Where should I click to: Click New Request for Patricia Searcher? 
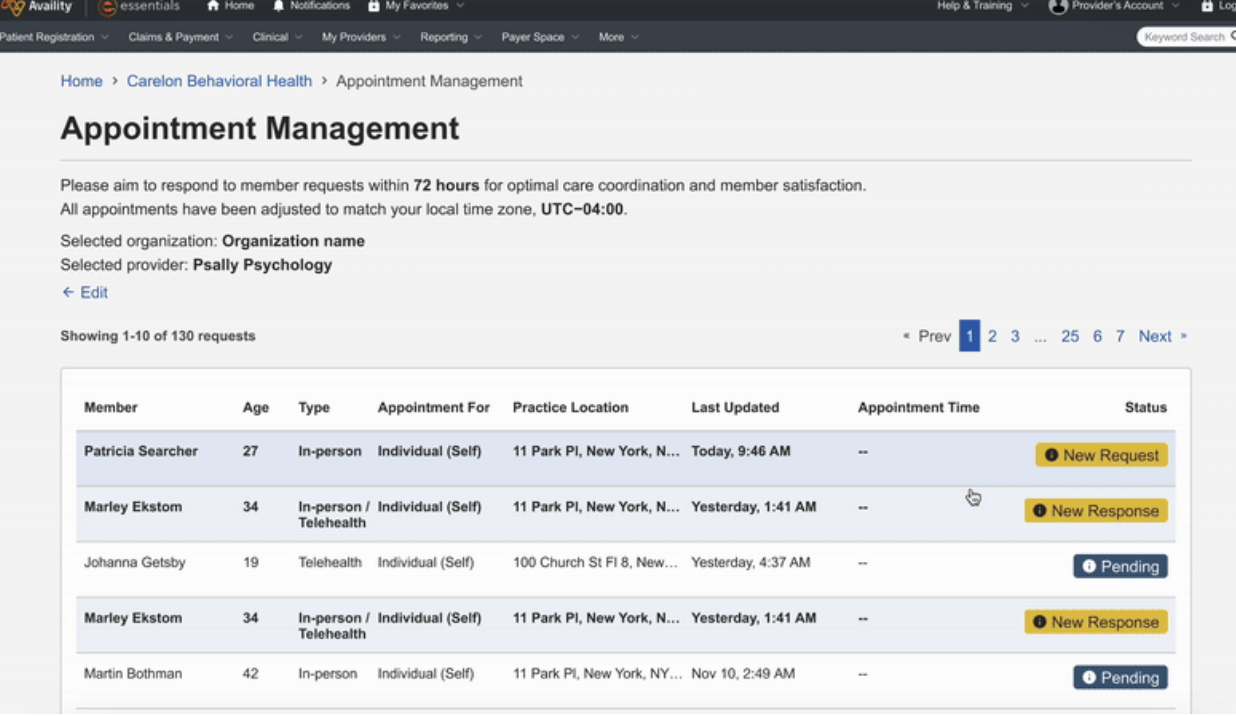(x=1101, y=455)
